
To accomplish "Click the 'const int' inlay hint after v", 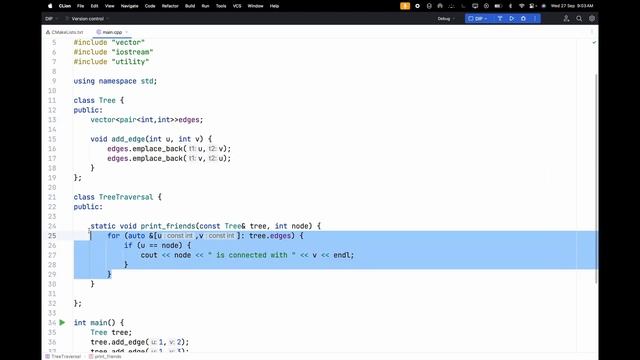I will tap(220, 236).
